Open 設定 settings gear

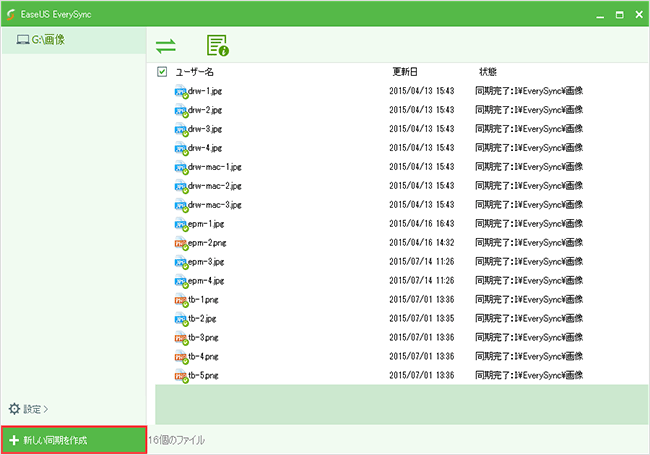15,409
